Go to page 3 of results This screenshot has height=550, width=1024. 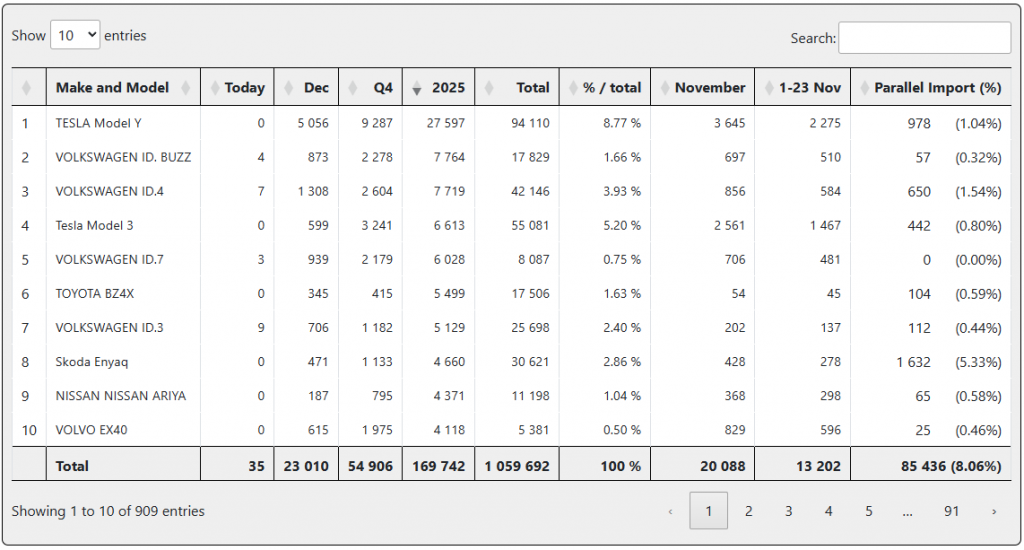[788, 511]
